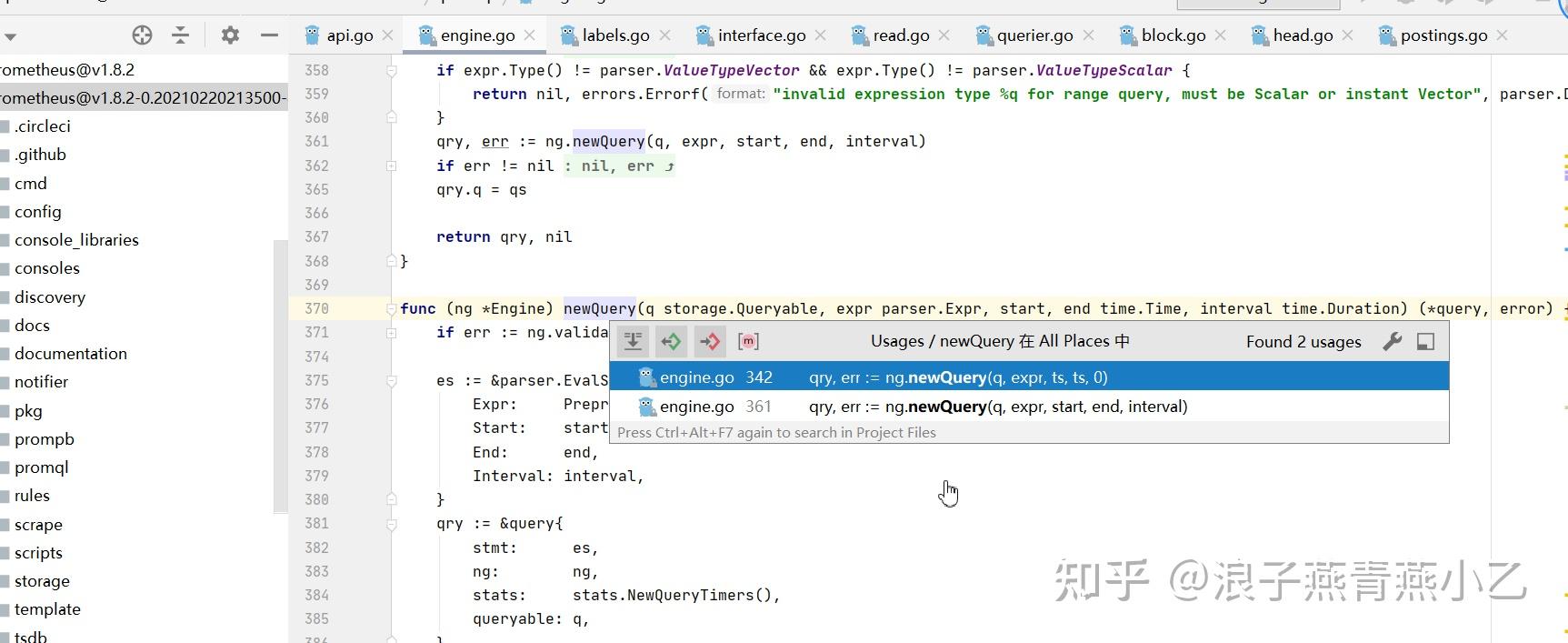Select the scripts folder

coord(38,553)
